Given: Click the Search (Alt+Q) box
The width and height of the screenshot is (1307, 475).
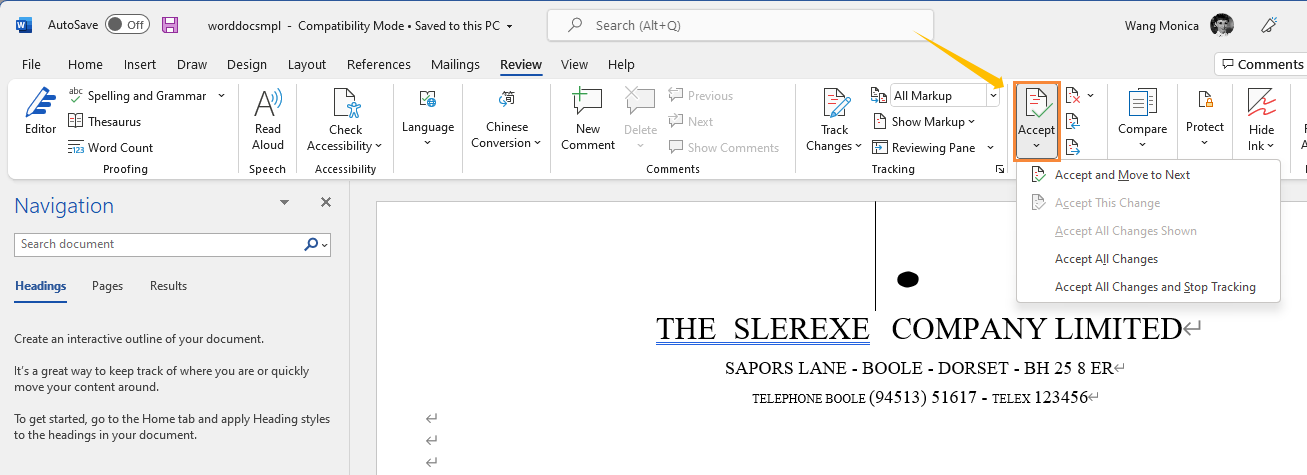Looking at the screenshot, I should coord(740,25).
